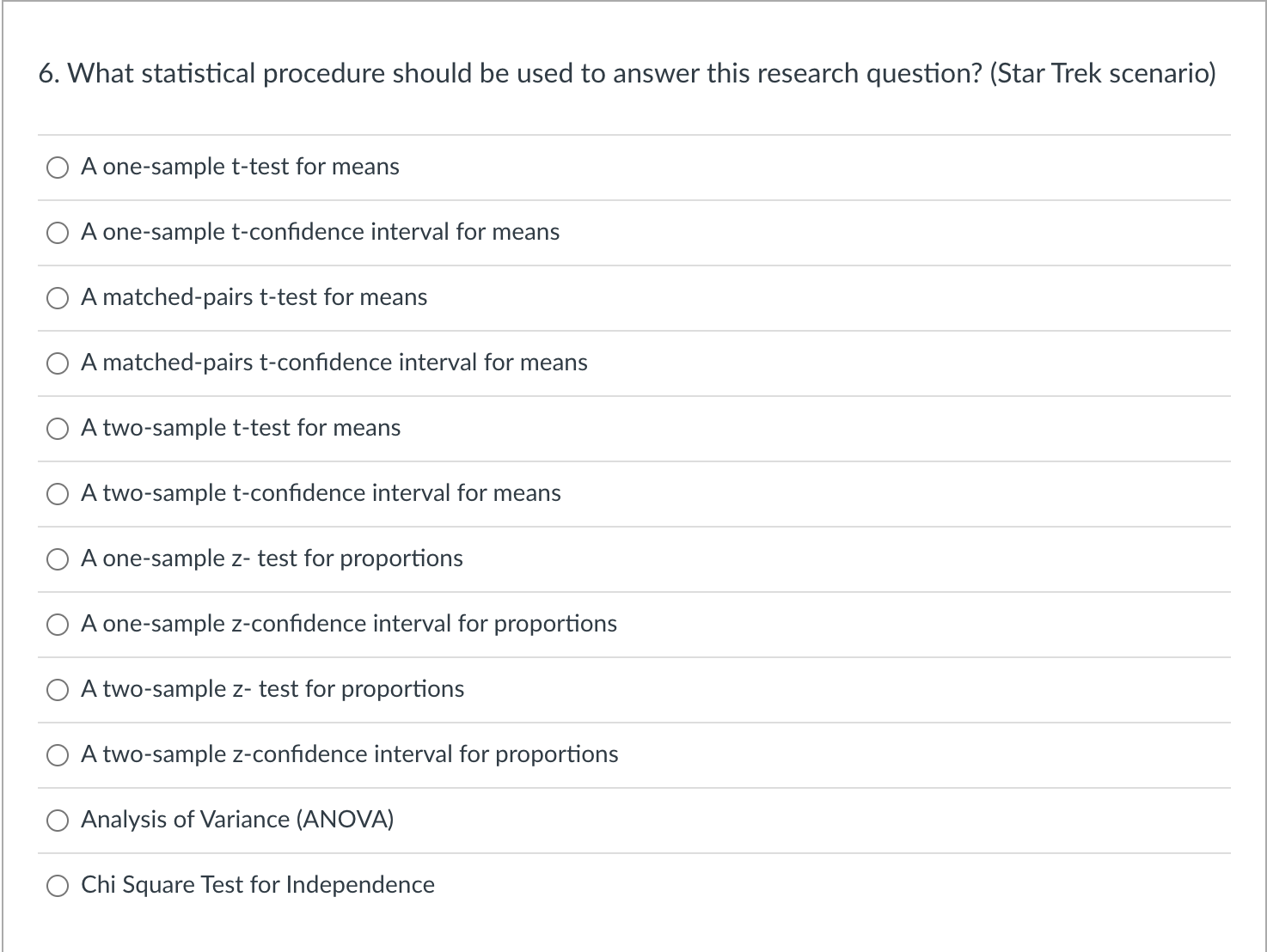Pick a one-sample z-confidence interval for proportions
Image resolution: width=1267 pixels, height=952 pixels.
[x=58, y=625]
